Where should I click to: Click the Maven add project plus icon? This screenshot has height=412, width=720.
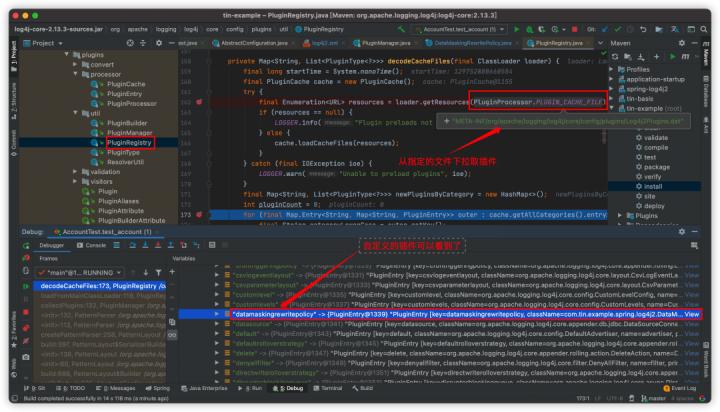[x=657, y=56]
